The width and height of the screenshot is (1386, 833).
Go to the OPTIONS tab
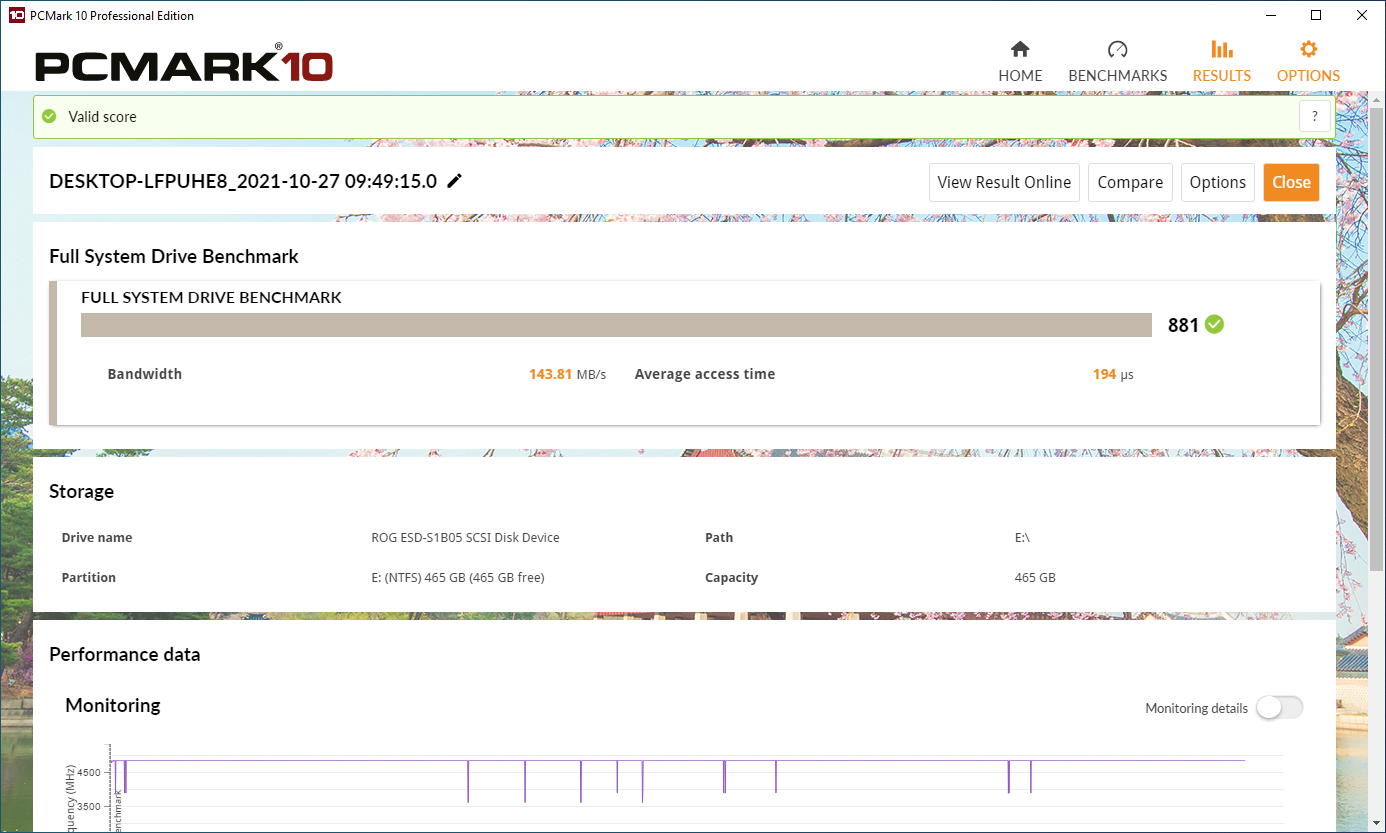coord(1308,61)
